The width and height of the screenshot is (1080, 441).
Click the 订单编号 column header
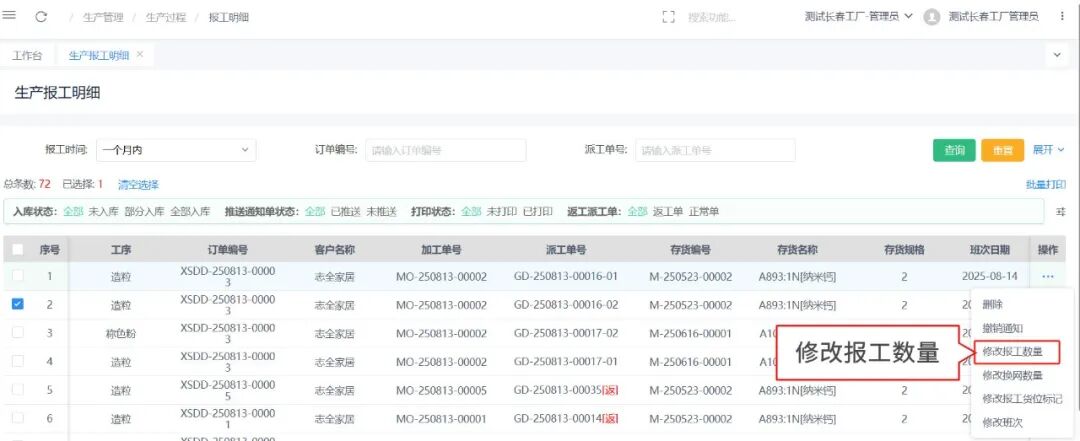click(227, 249)
